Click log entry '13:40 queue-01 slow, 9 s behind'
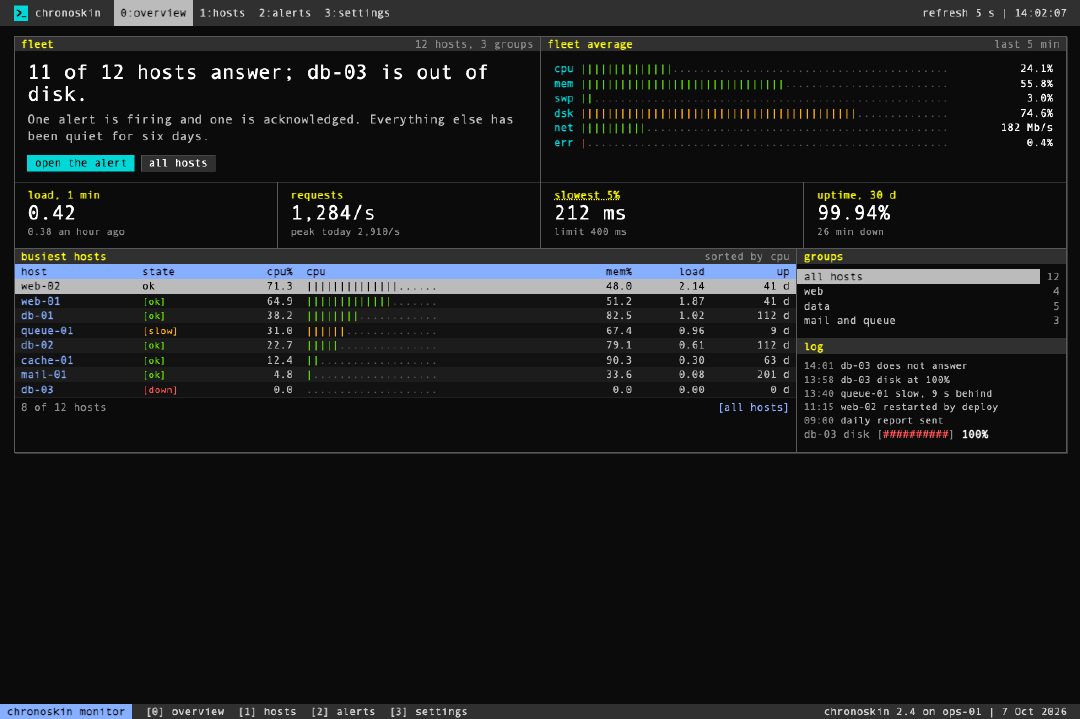Image resolution: width=1080 pixels, height=719 pixels. tap(897, 394)
